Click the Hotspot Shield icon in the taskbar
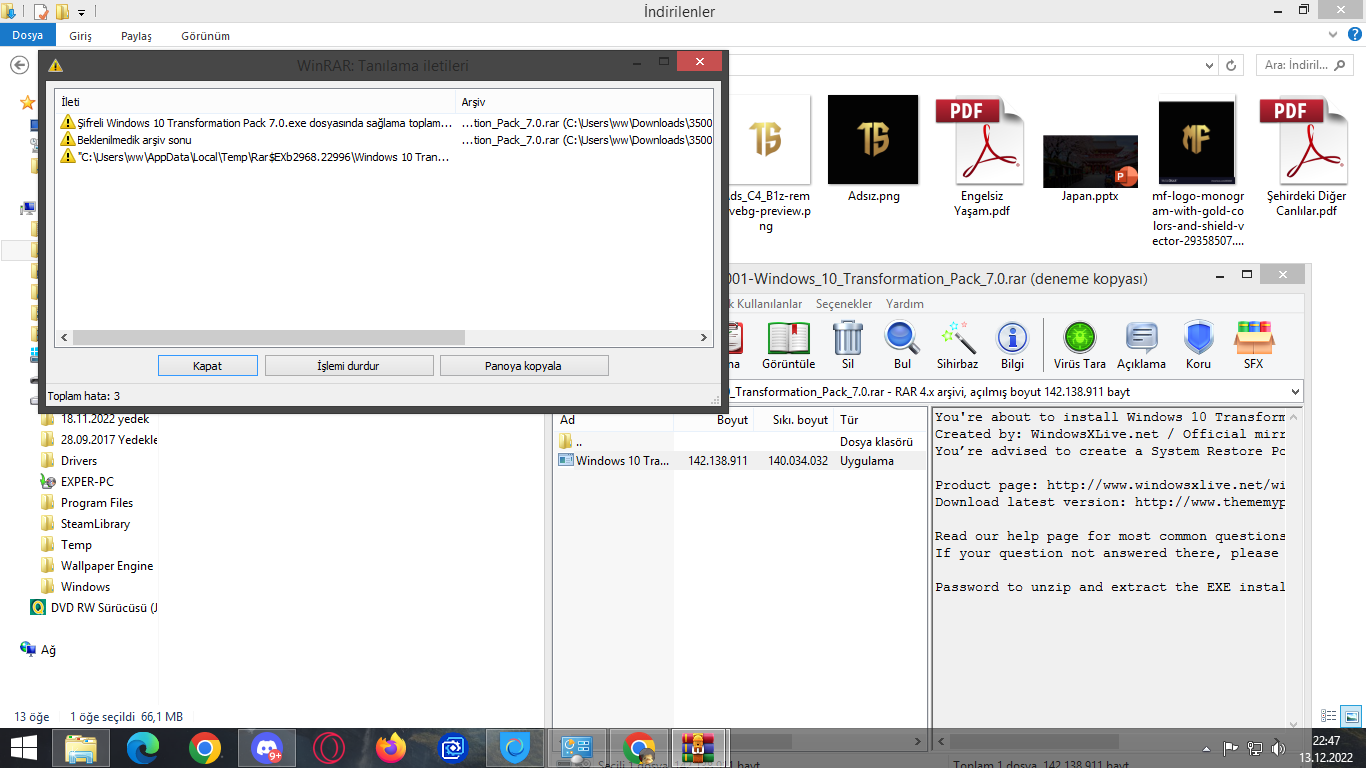The width and height of the screenshot is (1366, 768). [515, 748]
